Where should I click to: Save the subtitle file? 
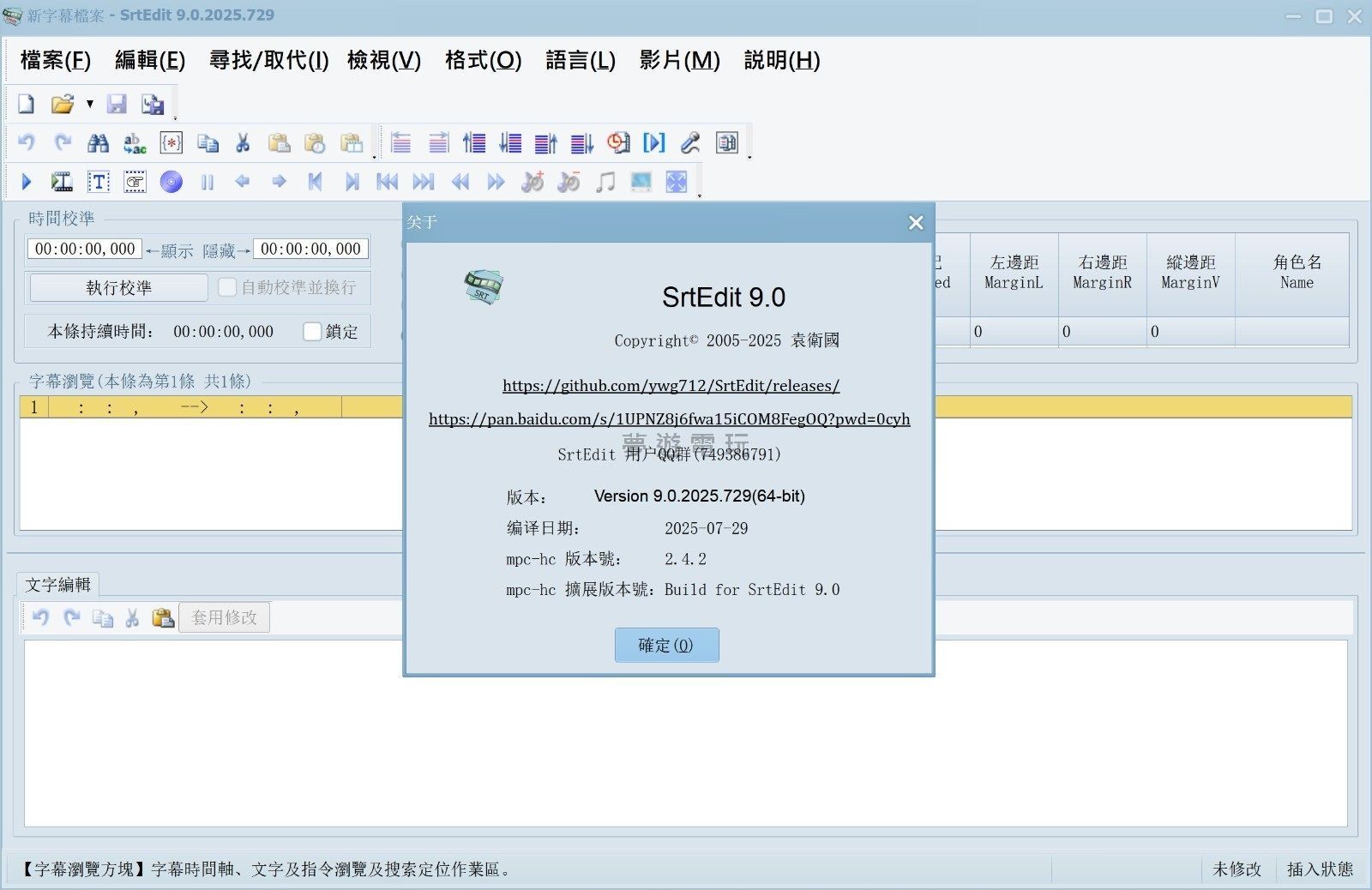click(117, 105)
